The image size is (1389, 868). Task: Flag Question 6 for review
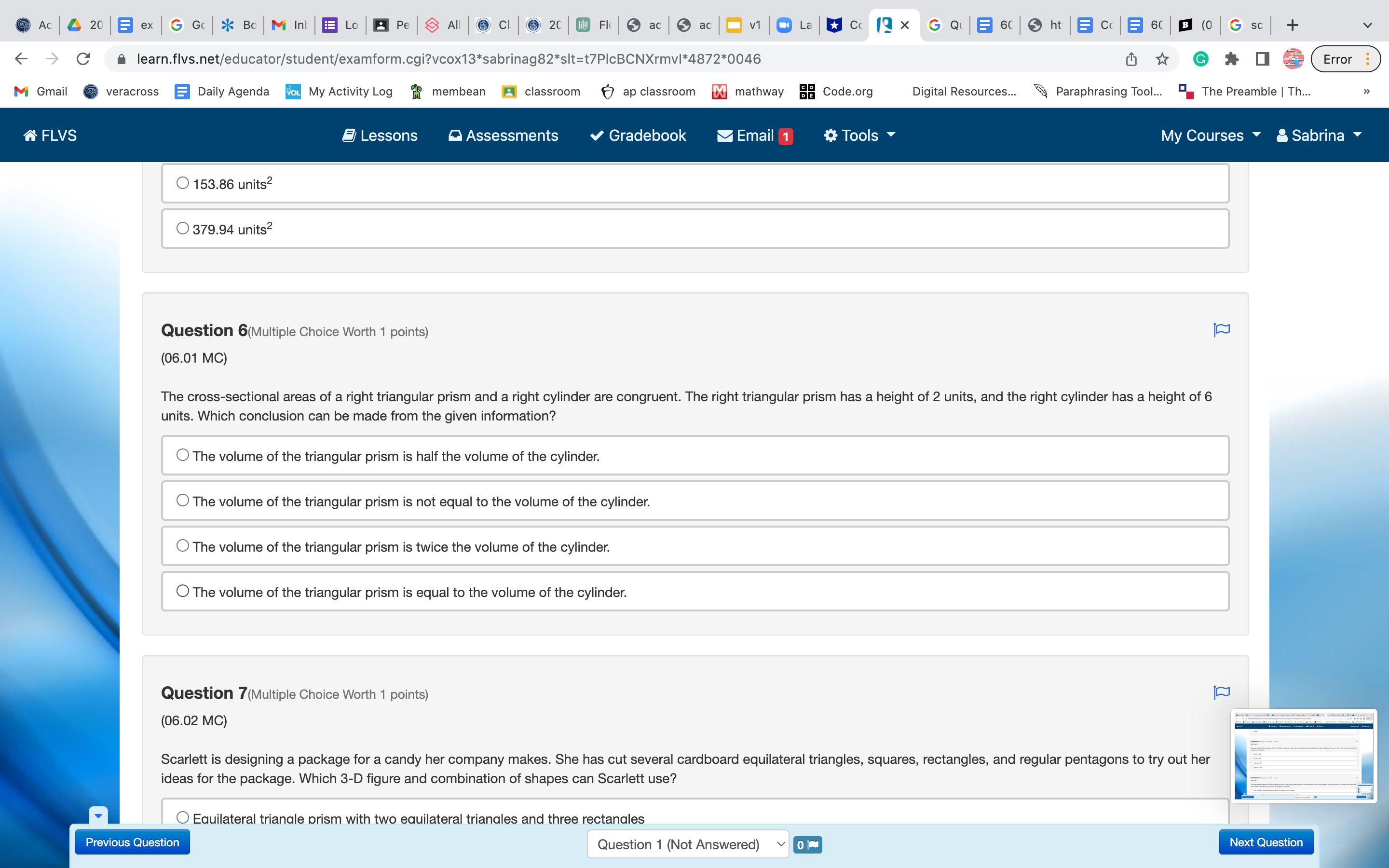tap(1221, 329)
